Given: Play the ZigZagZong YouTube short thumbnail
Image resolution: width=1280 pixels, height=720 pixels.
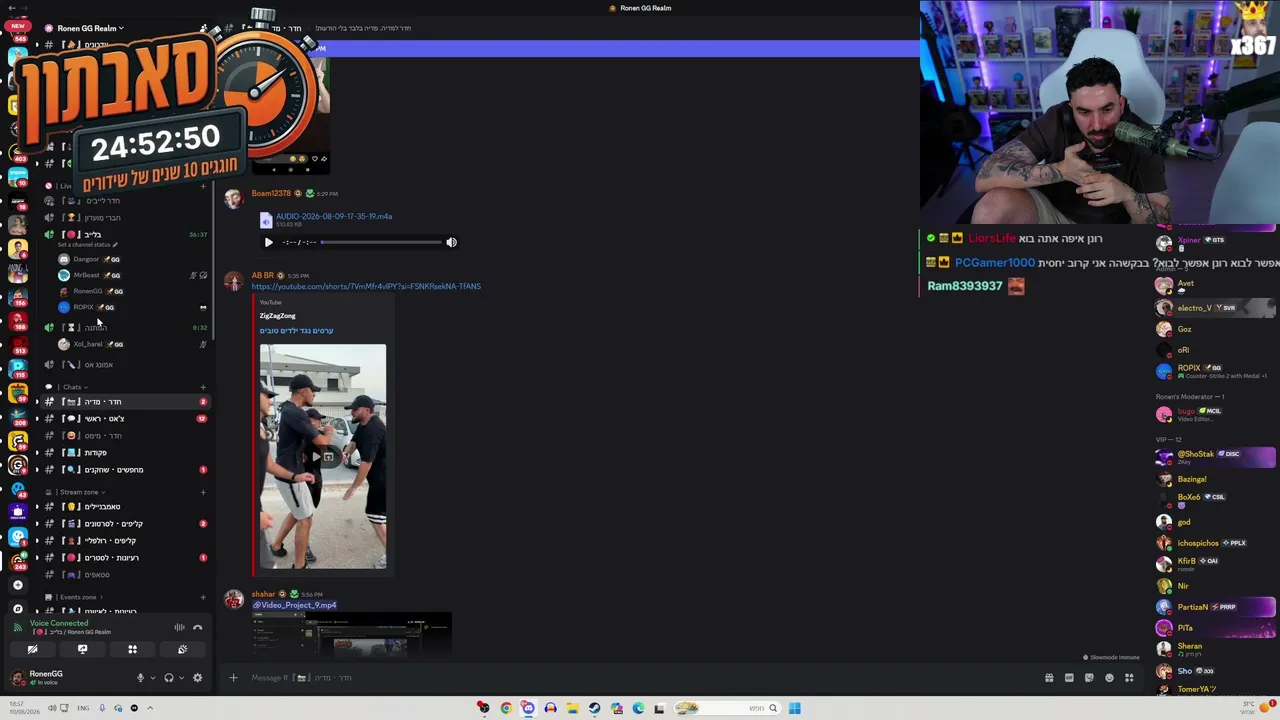Looking at the screenshot, I should pos(322,457).
